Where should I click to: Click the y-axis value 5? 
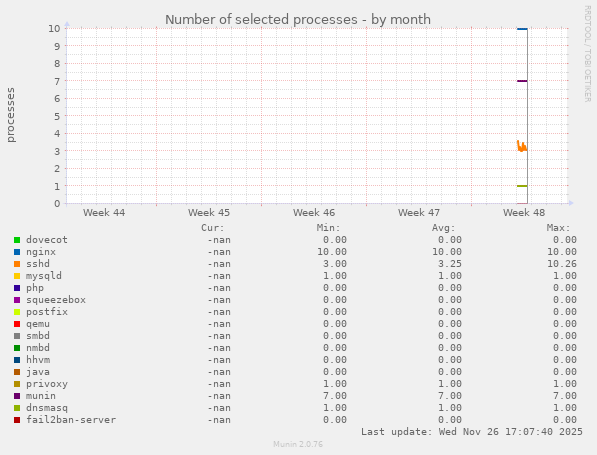[57, 116]
